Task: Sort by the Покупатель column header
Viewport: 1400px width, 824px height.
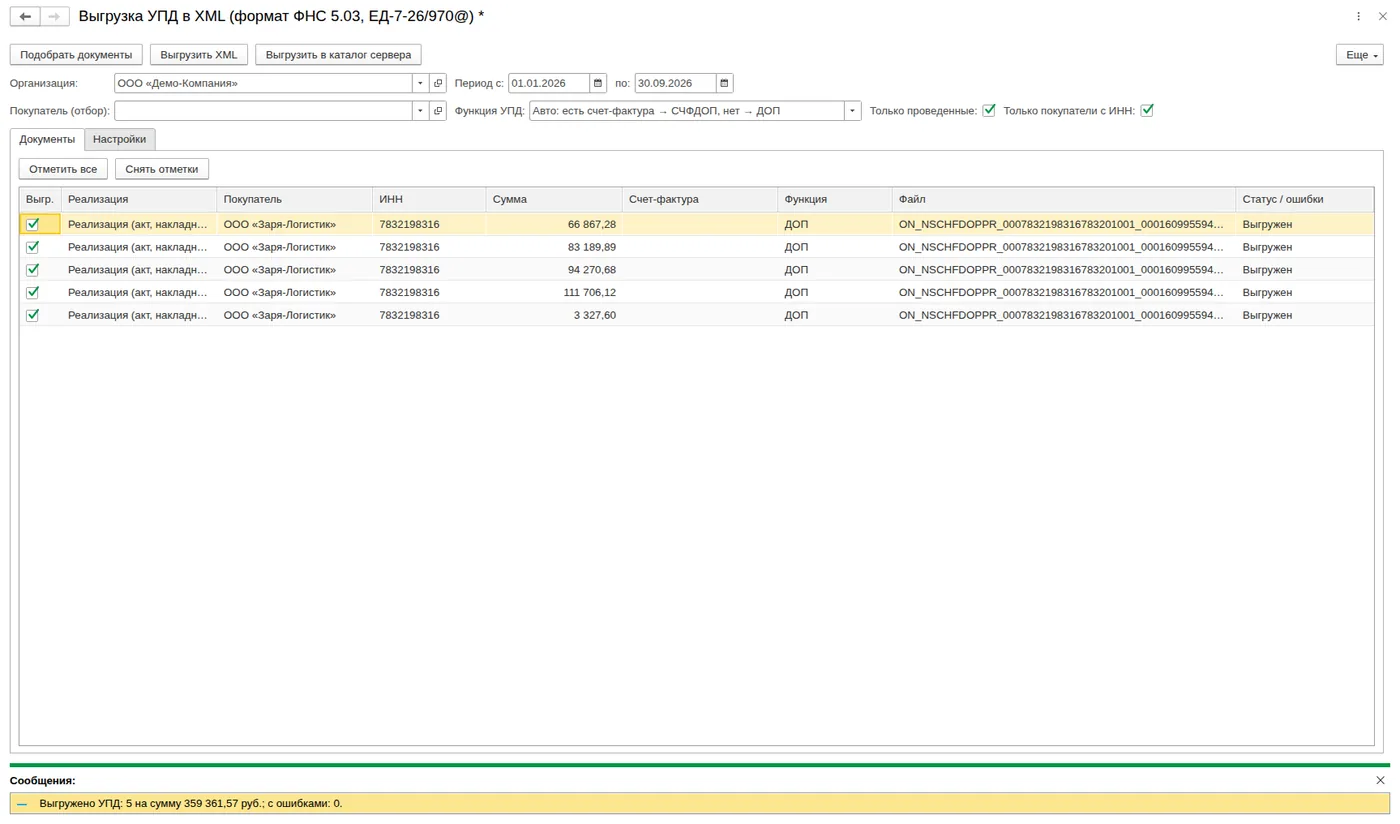Action: (295, 200)
